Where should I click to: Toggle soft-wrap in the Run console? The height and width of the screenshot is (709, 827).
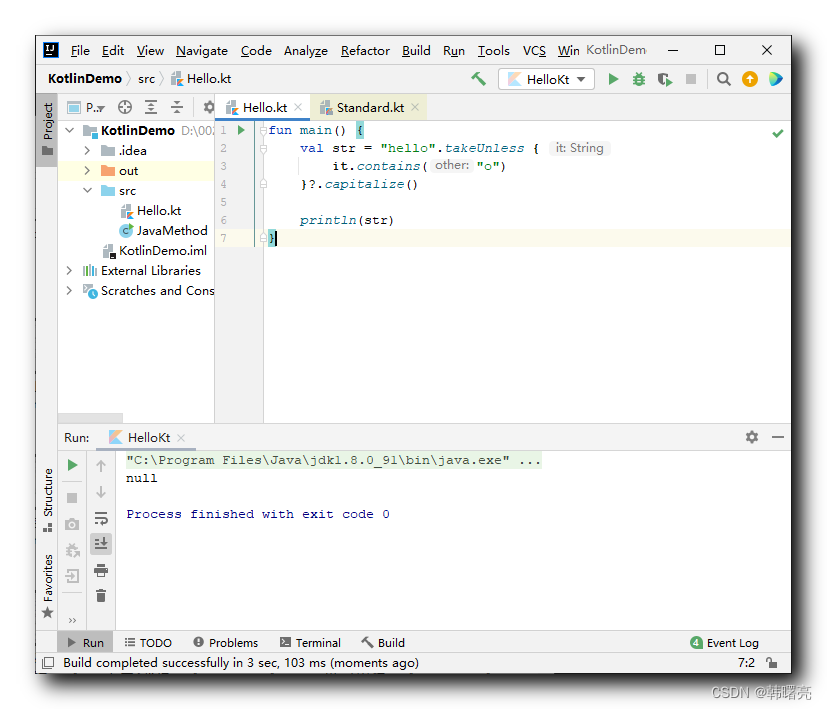coord(101,519)
